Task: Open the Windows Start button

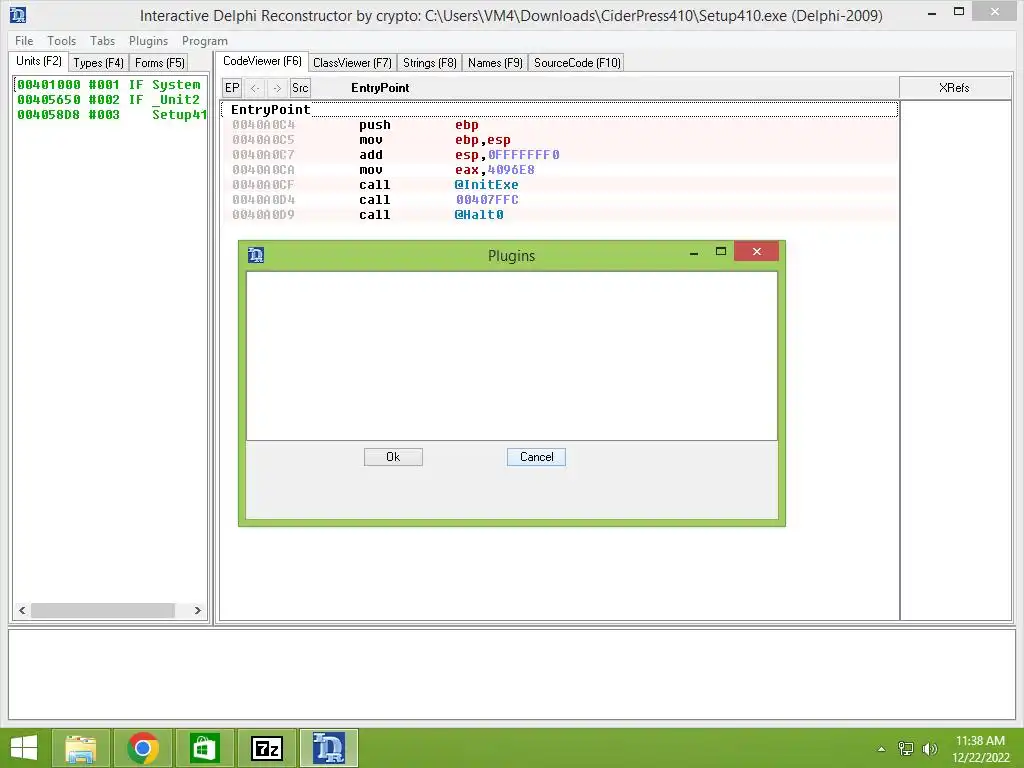Action: coord(24,748)
